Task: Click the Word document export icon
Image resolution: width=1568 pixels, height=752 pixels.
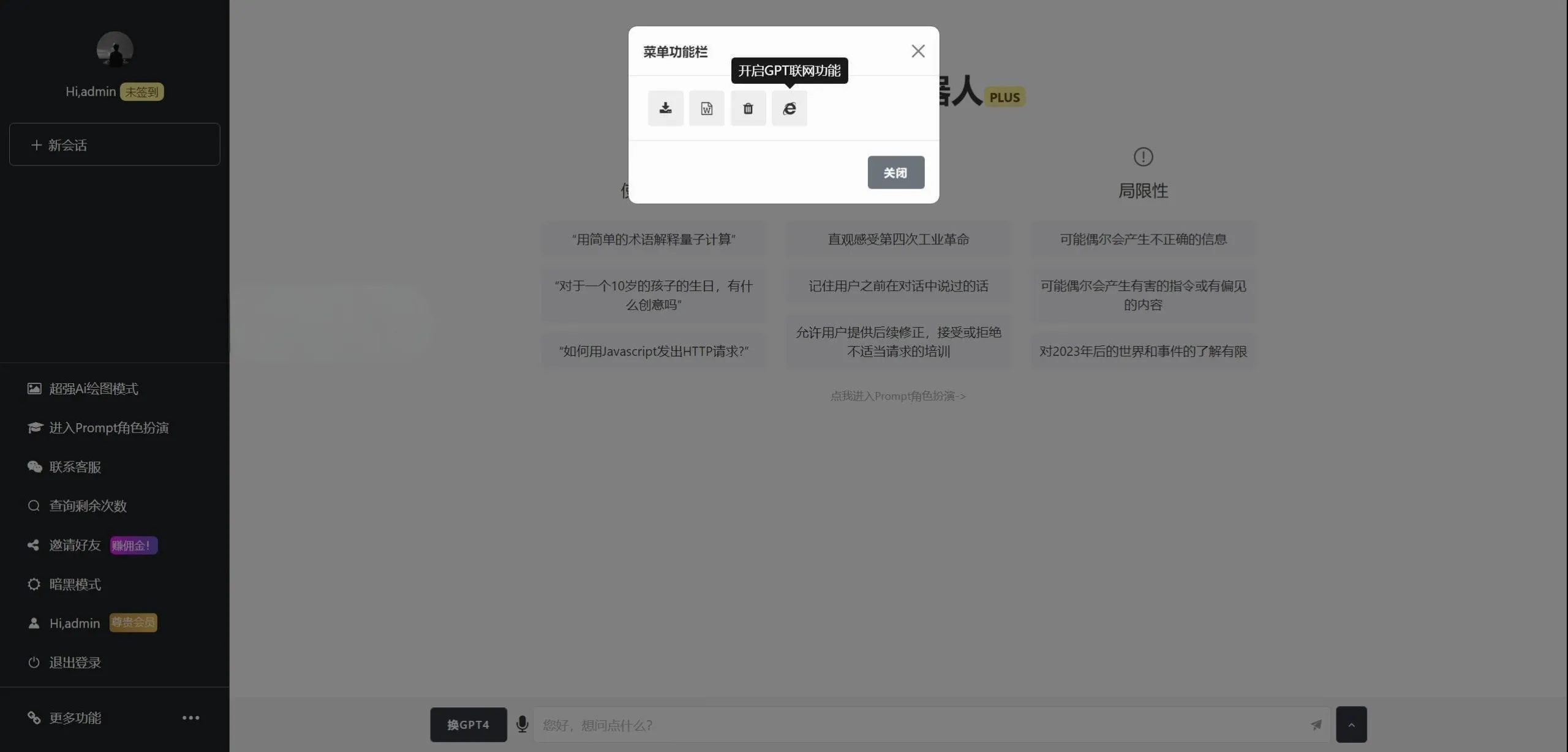Action: click(707, 108)
